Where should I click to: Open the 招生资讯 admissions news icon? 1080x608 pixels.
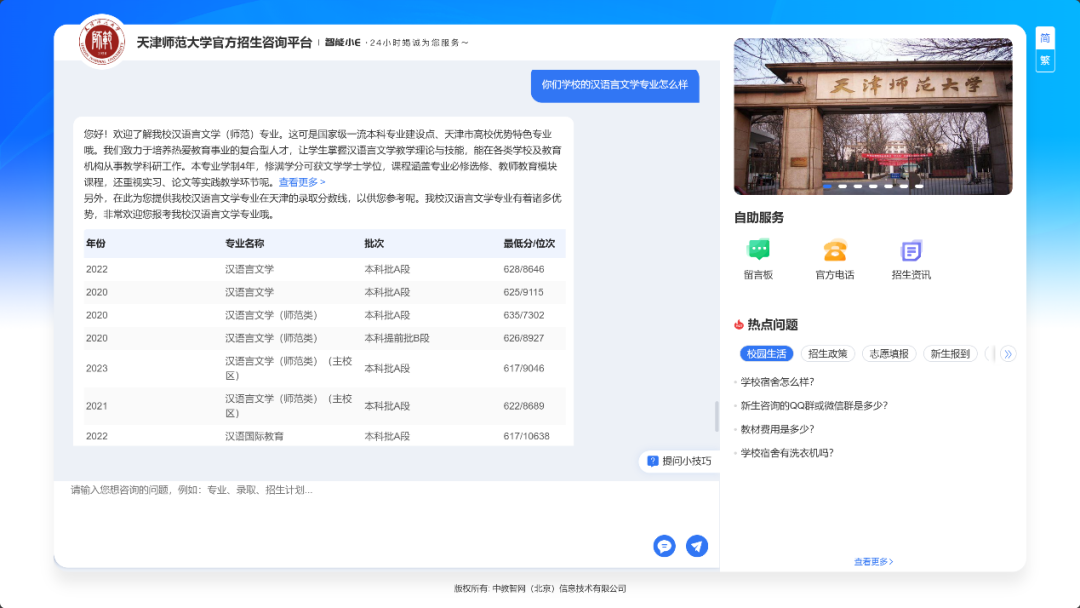[911, 251]
